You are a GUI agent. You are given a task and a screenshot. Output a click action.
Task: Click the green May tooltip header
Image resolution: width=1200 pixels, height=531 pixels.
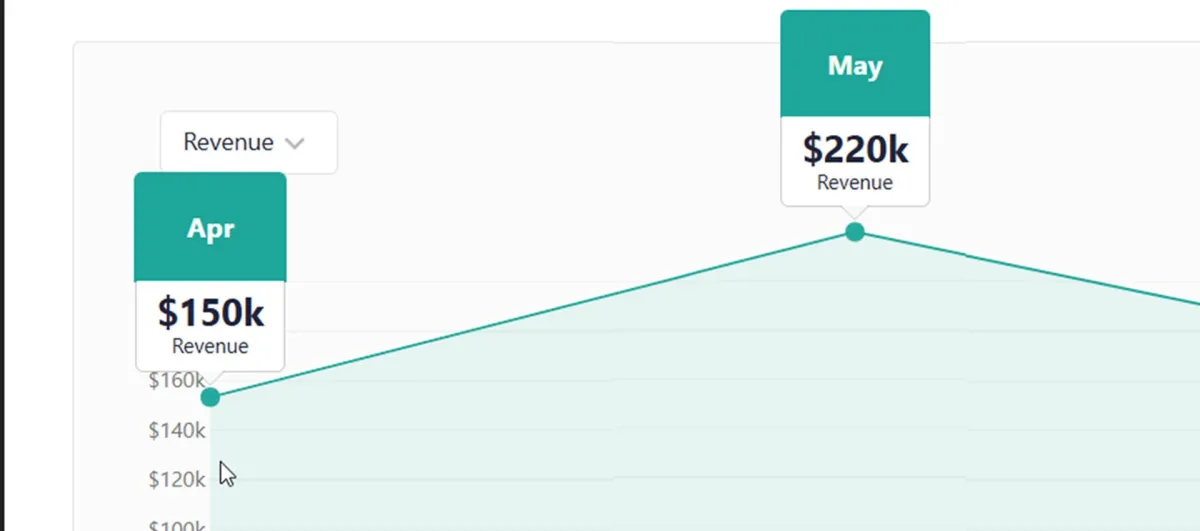(855, 63)
